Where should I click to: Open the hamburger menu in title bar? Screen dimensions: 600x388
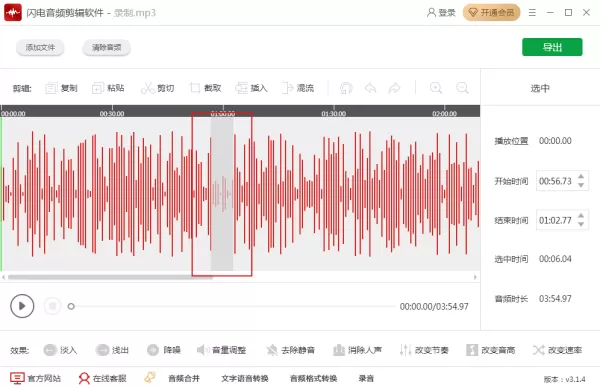pos(532,13)
